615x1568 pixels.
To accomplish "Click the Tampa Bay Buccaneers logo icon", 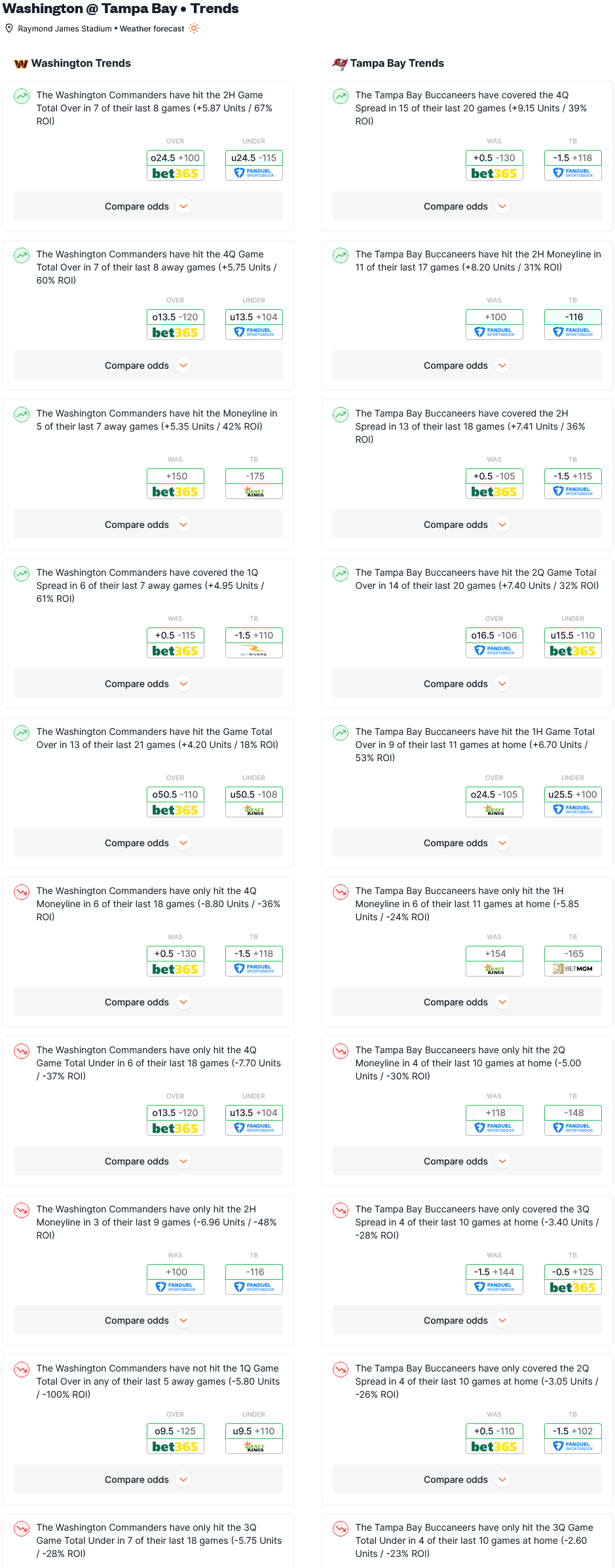I will click(339, 64).
